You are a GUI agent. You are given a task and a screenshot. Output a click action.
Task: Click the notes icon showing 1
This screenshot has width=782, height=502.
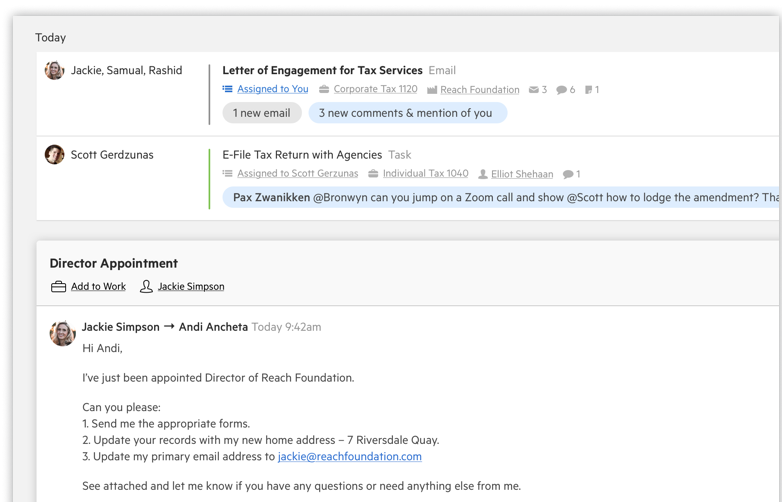tap(588, 90)
